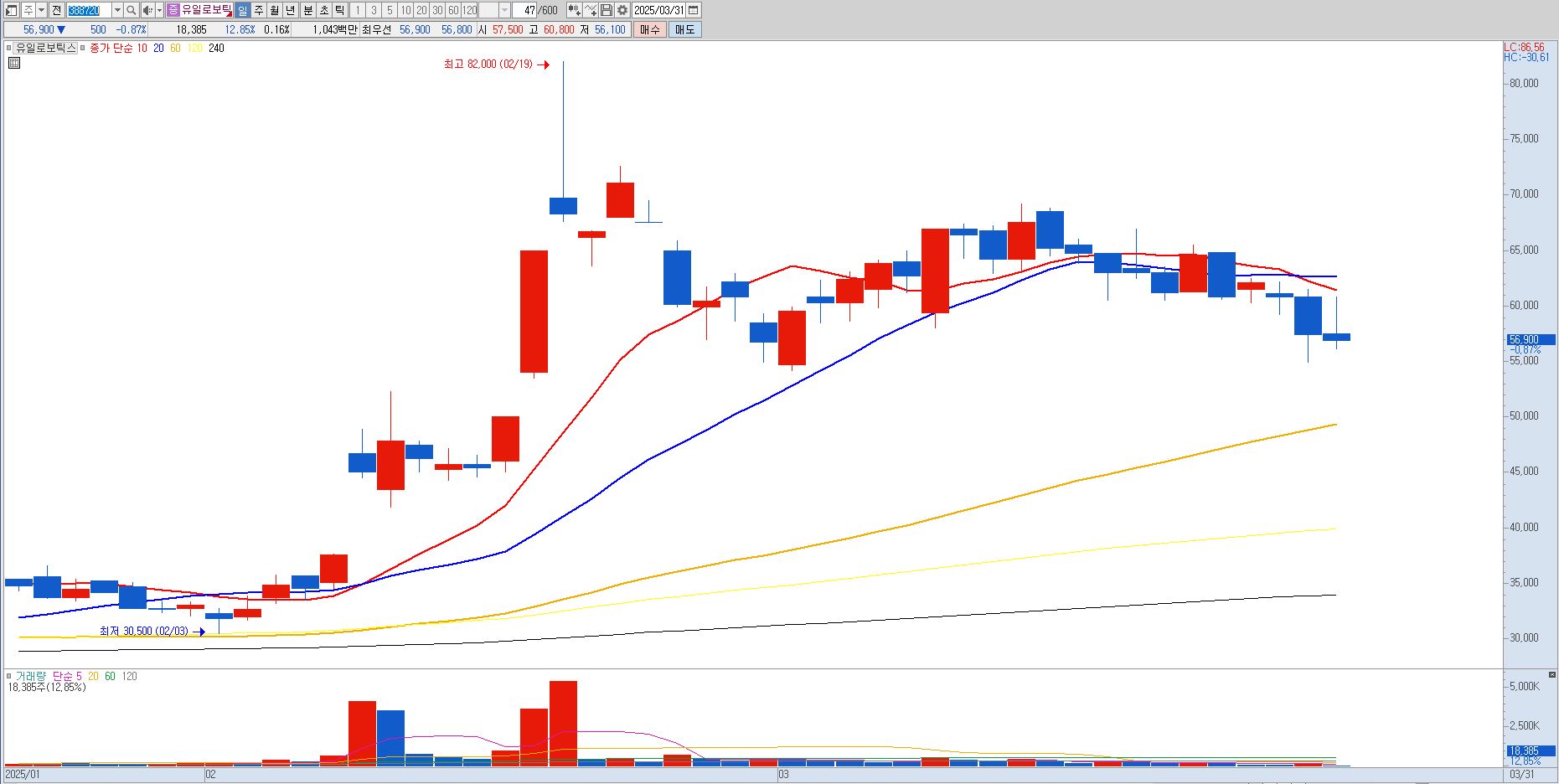
Task: Click the 전 button in toolbar
Action: pos(56,10)
